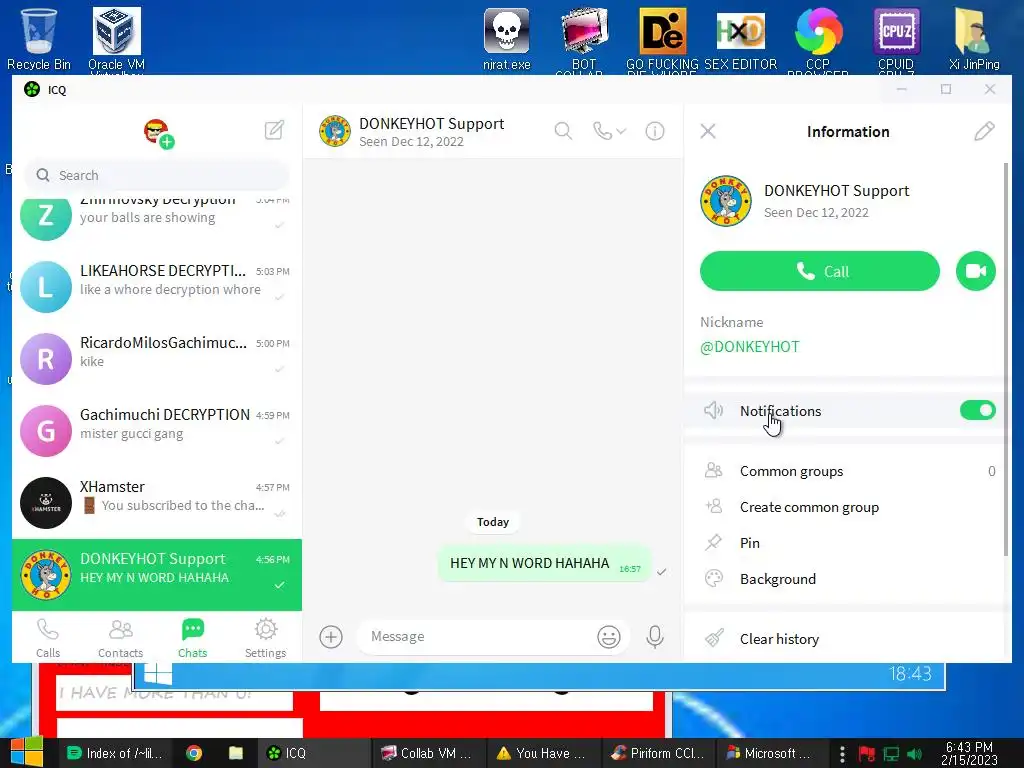Close the Information panel
This screenshot has height=768, width=1024.
pos(708,131)
